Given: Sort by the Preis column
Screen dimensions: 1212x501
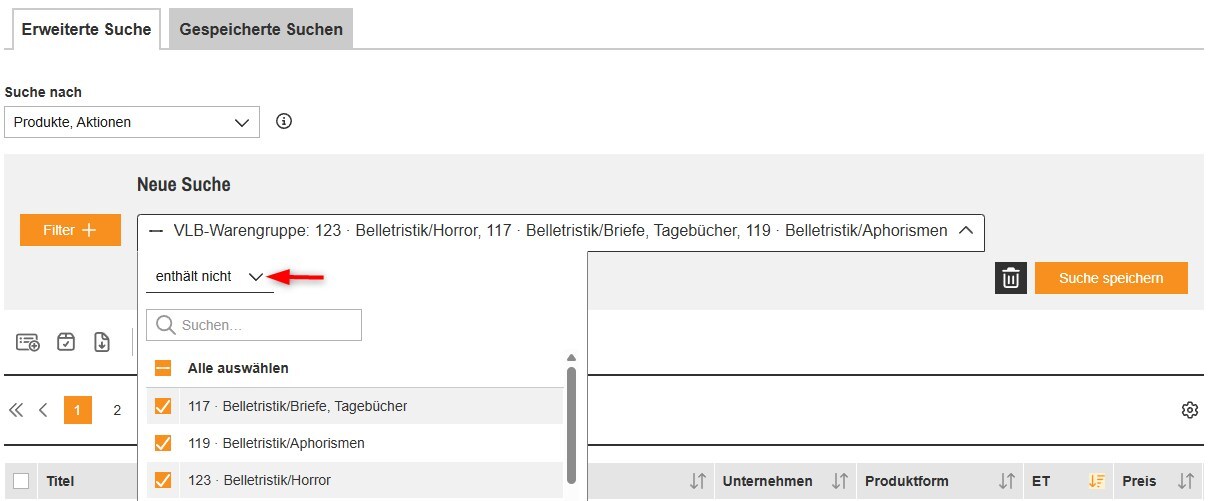Looking at the screenshot, I should tap(1186, 481).
